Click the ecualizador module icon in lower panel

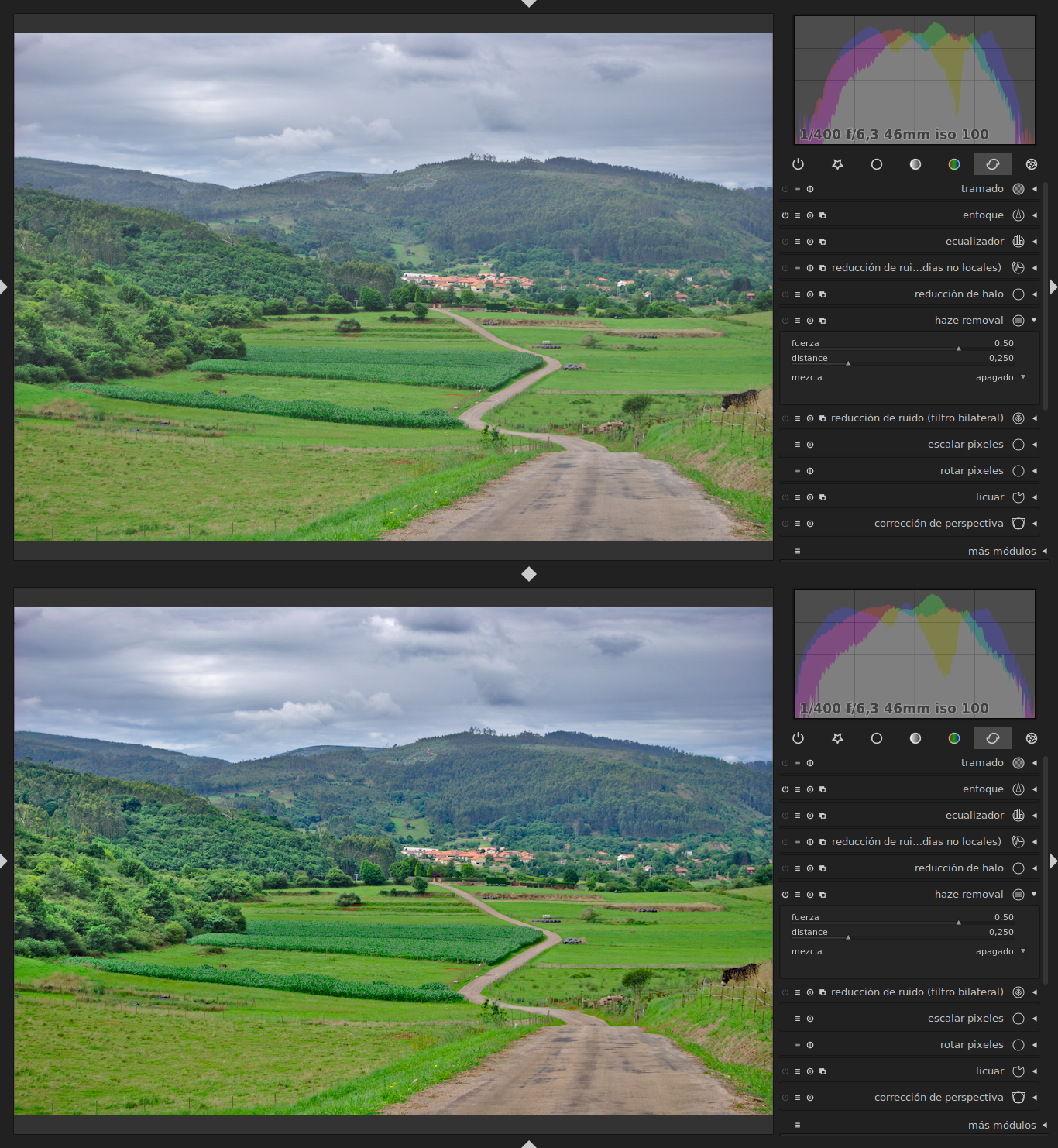(1018, 816)
